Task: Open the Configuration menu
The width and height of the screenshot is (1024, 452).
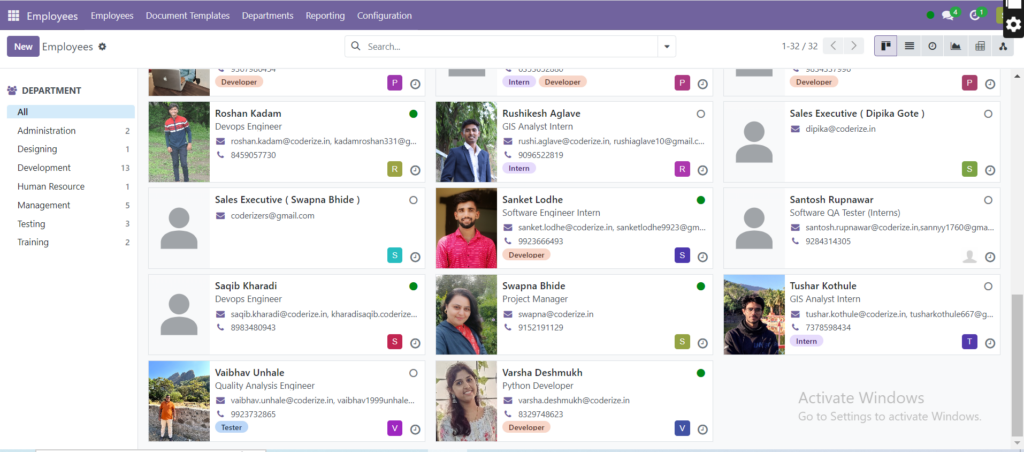Action: [x=384, y=16]
